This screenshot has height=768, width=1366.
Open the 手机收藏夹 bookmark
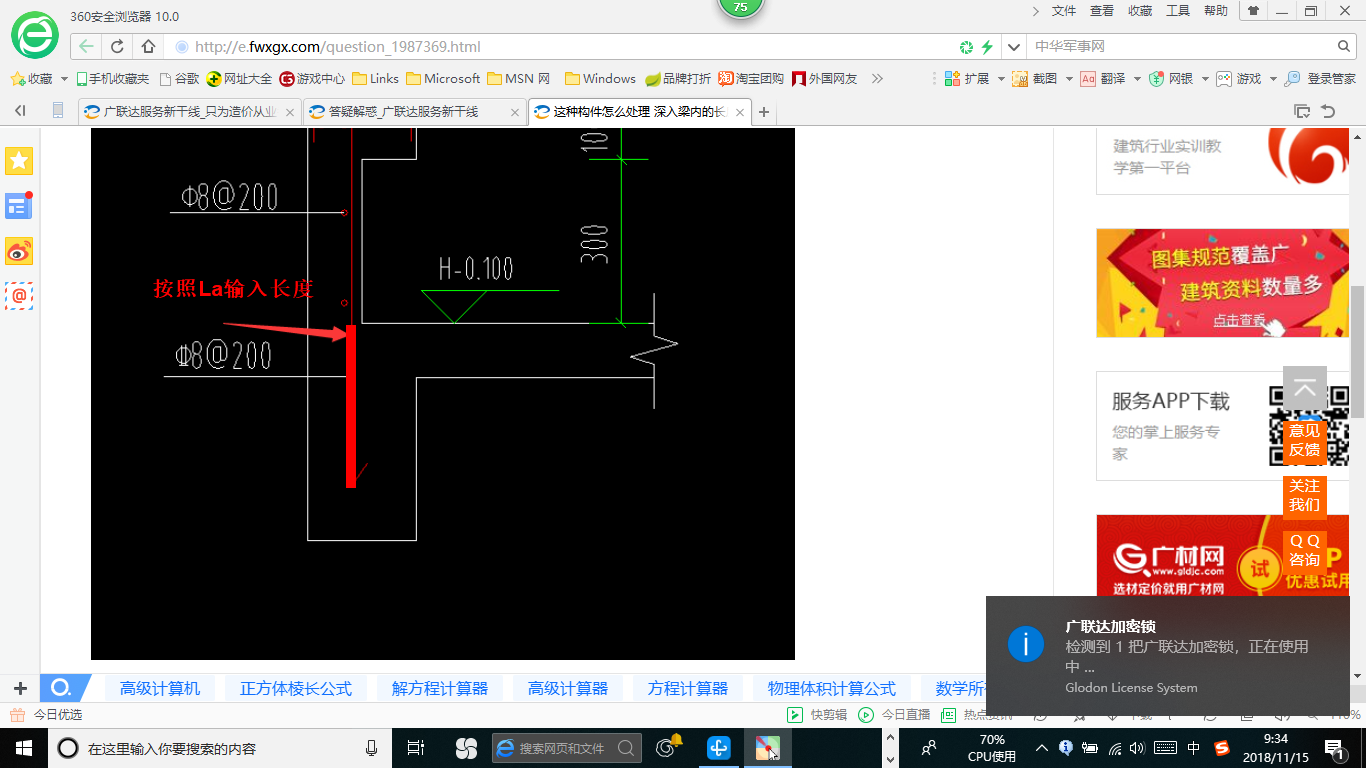[x=113, y=78]
